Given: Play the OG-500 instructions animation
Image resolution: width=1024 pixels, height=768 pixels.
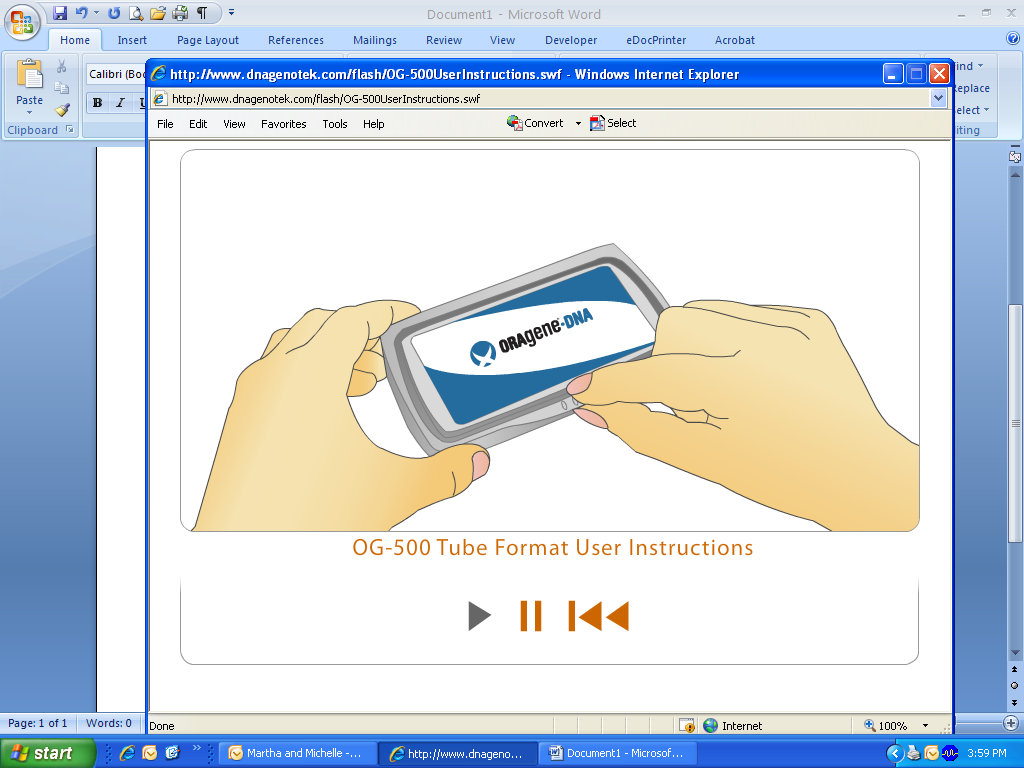Looking at the screenshot, I should [x=479, y=616].
